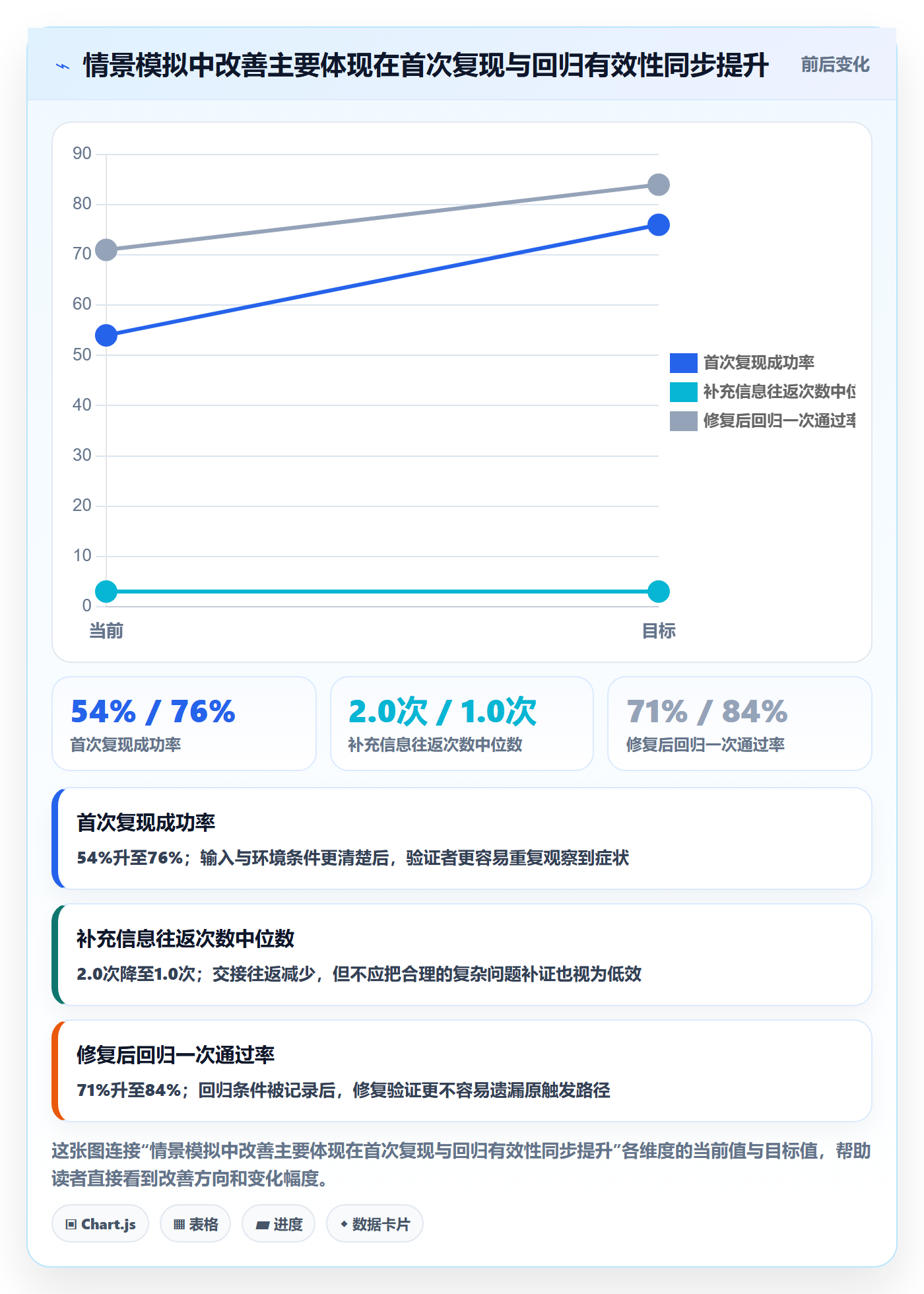Click 首次复现成功率 label under 54% / 76%
924x1294 pixels.
pyautogui.click(x=125, y=745)
